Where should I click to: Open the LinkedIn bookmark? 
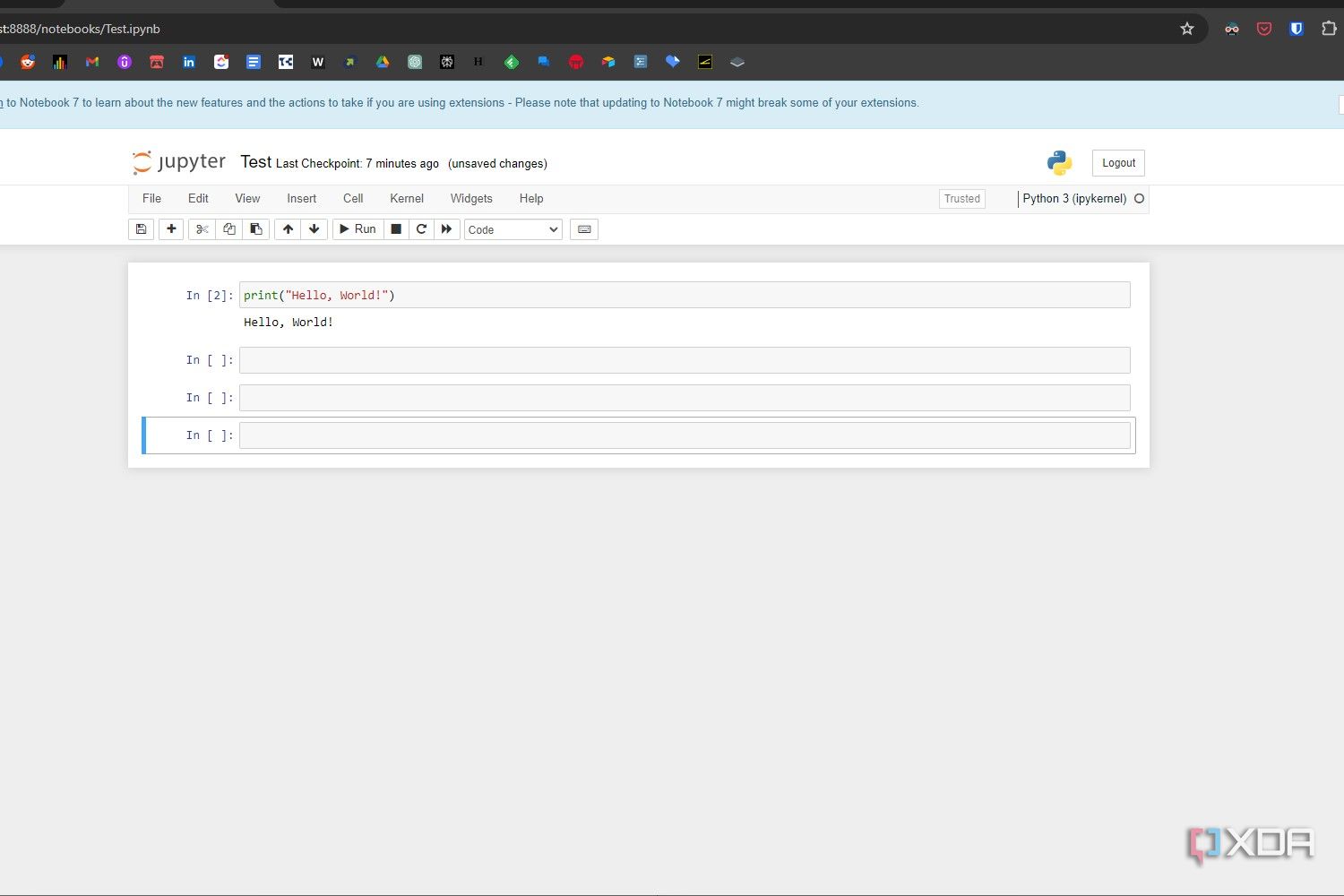point(189,62)
